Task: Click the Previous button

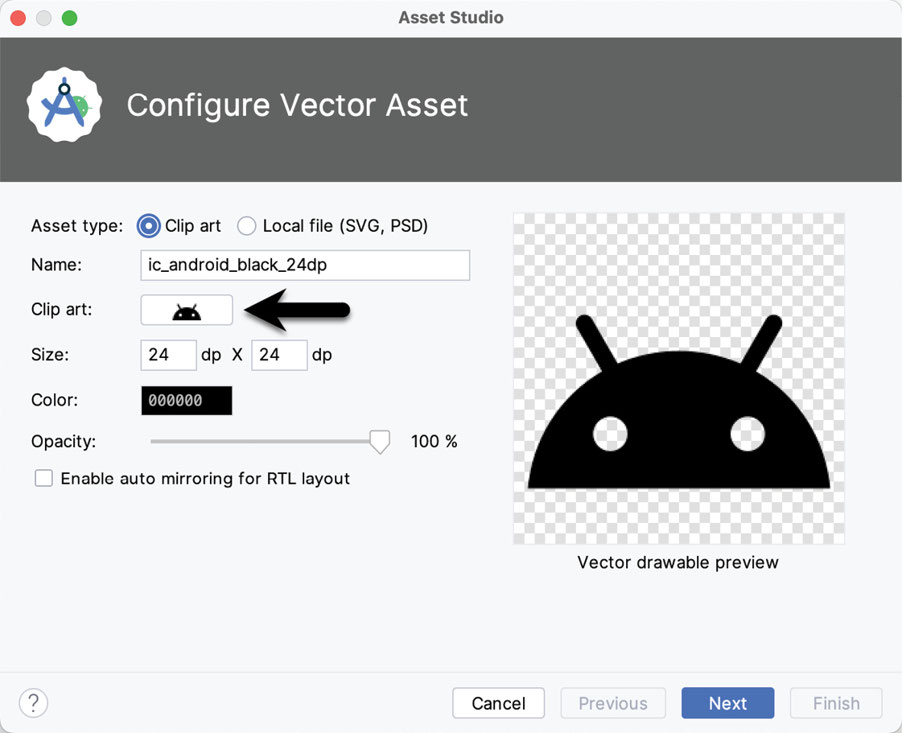Action: pos(613,703)
